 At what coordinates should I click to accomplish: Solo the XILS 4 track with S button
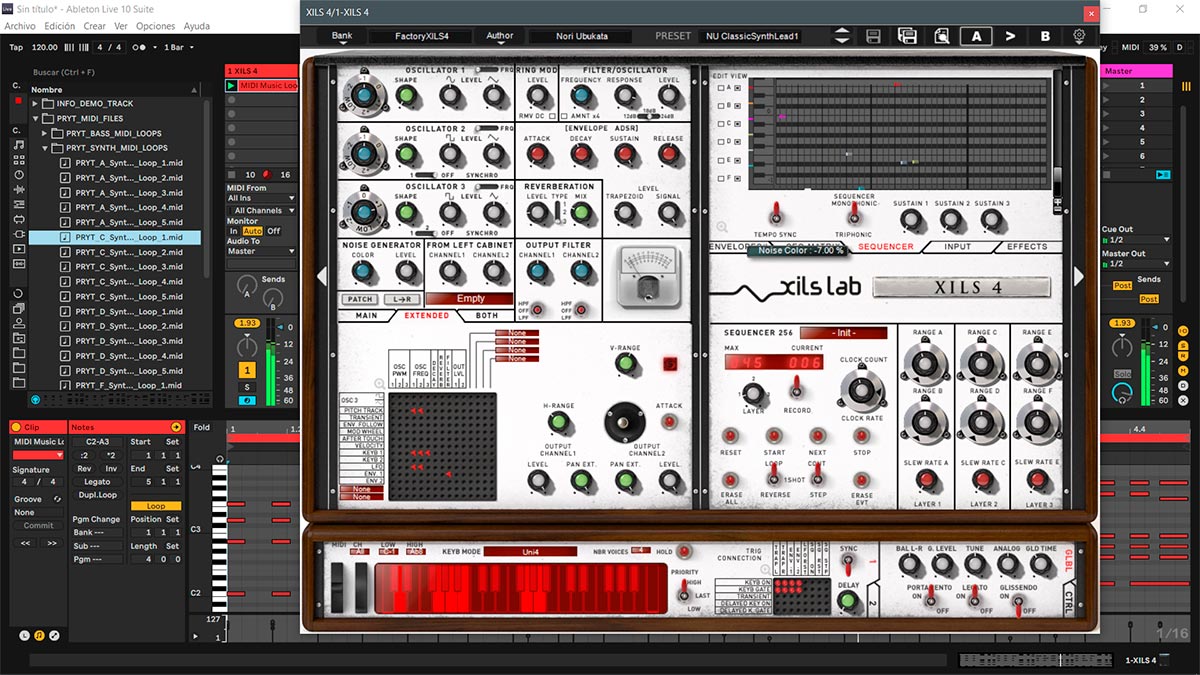[246, 387]
